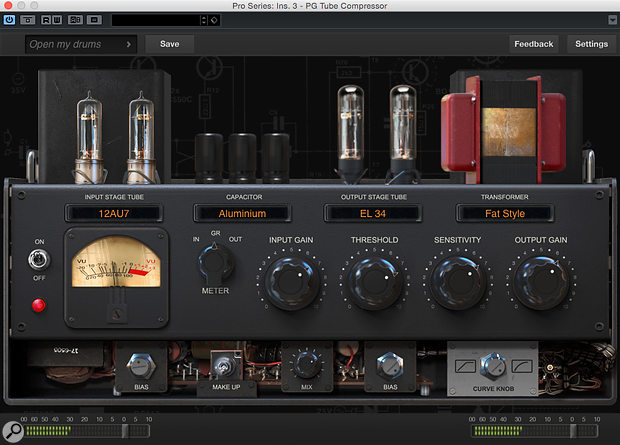The width and height of the screenshot is (620, 445).
Task: Select the soft-knee curve icon right of the CURVE KNOB
Action: pyautogui.click(x=522, y=366)
